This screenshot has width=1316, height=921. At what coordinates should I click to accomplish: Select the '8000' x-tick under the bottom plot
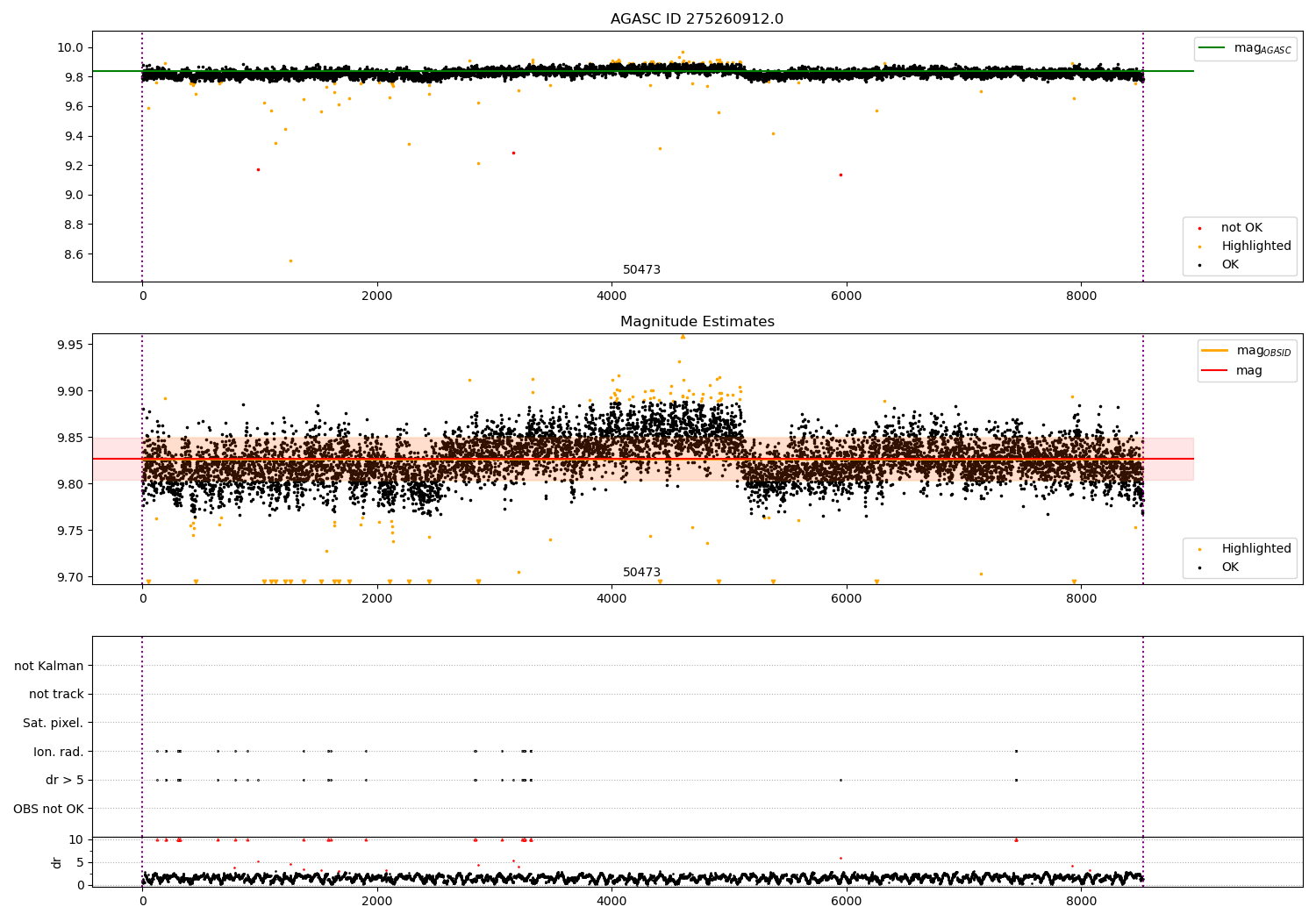1081,902
